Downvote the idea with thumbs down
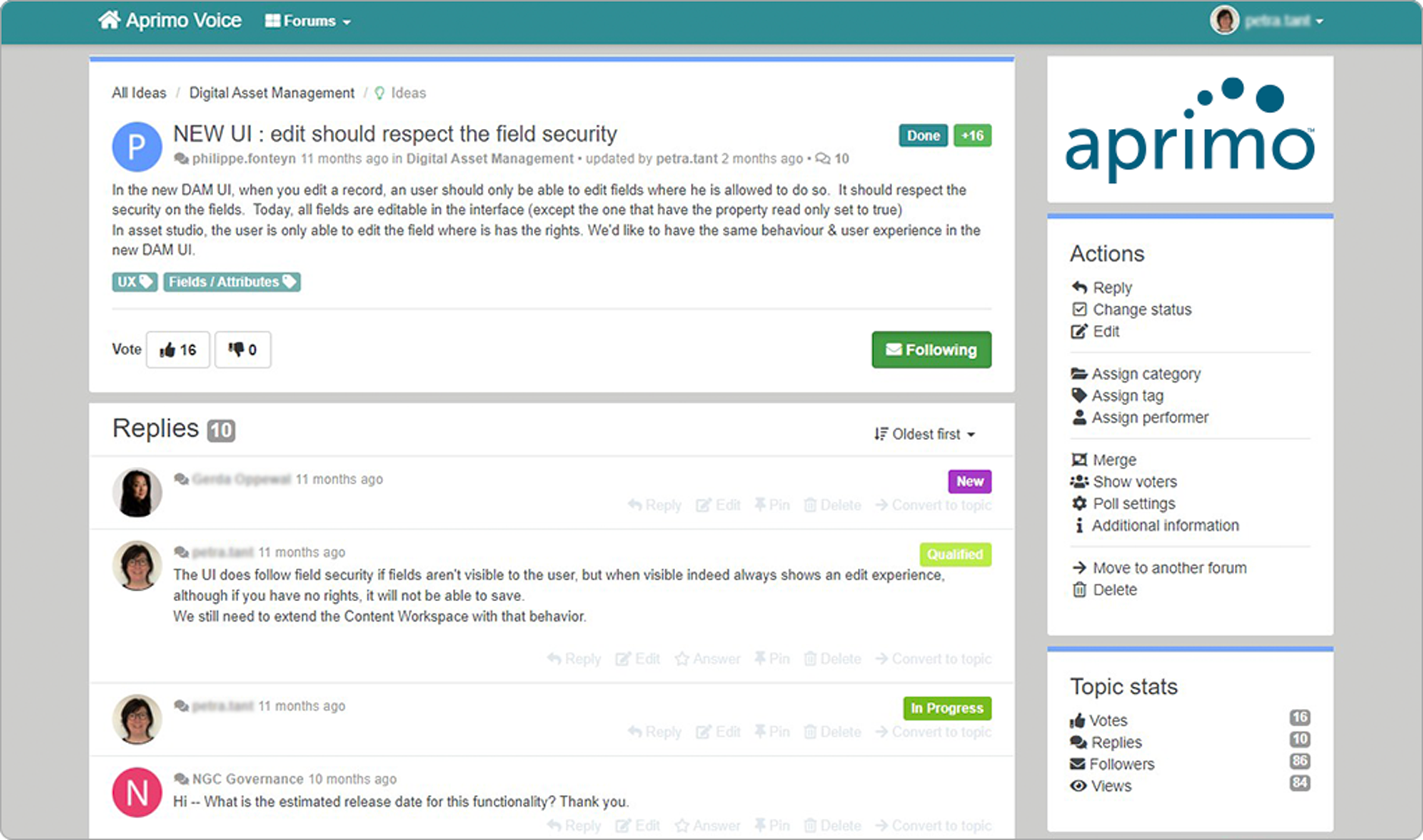This screenshot has height=840, width=1423. (243, 349)
